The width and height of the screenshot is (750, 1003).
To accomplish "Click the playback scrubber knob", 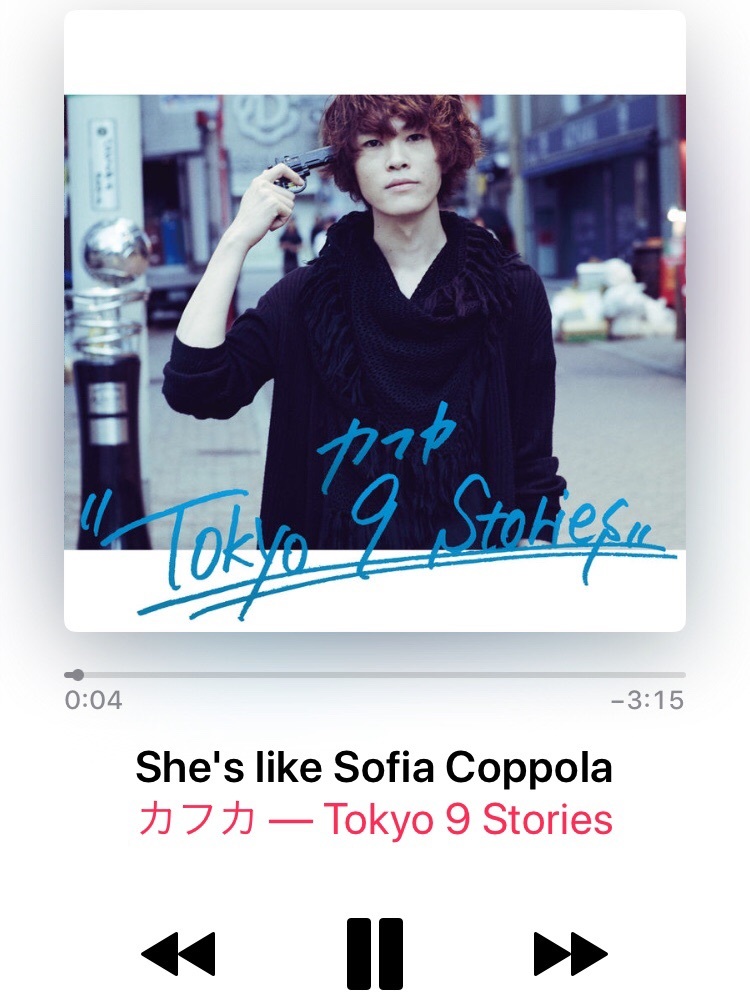I will (x=77, y=675).
